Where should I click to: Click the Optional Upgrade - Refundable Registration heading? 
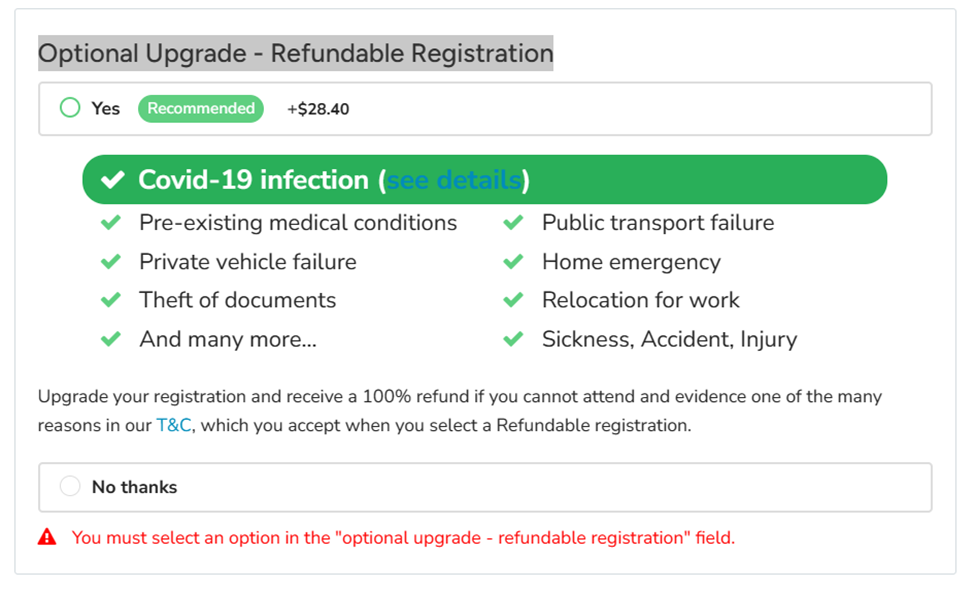[x=295, y=53]
